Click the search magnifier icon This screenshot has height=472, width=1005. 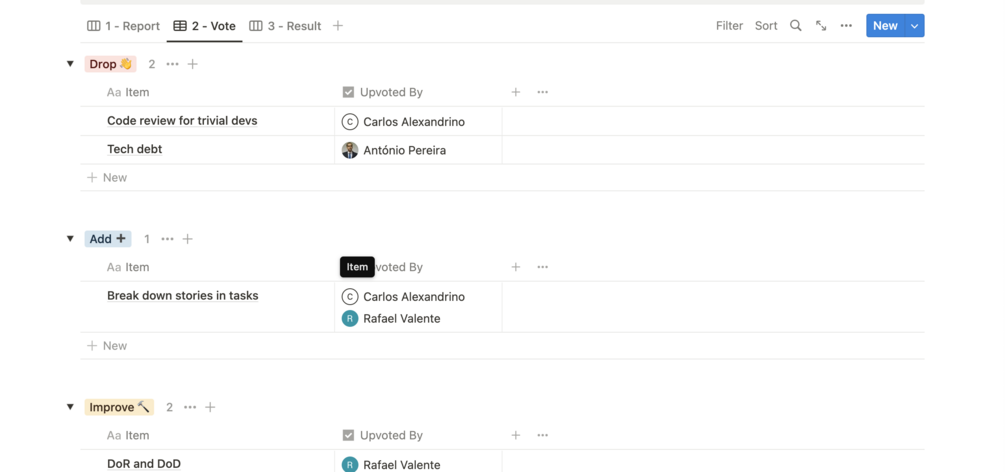796,26
